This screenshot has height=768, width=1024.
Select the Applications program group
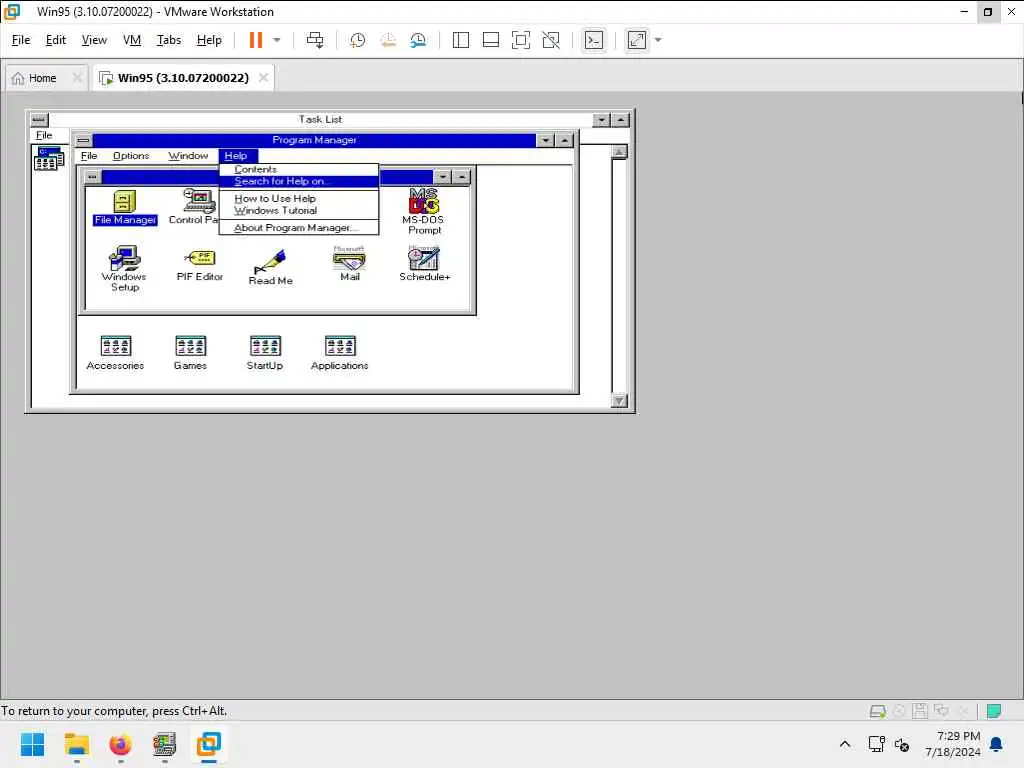(x=340, y=353)
